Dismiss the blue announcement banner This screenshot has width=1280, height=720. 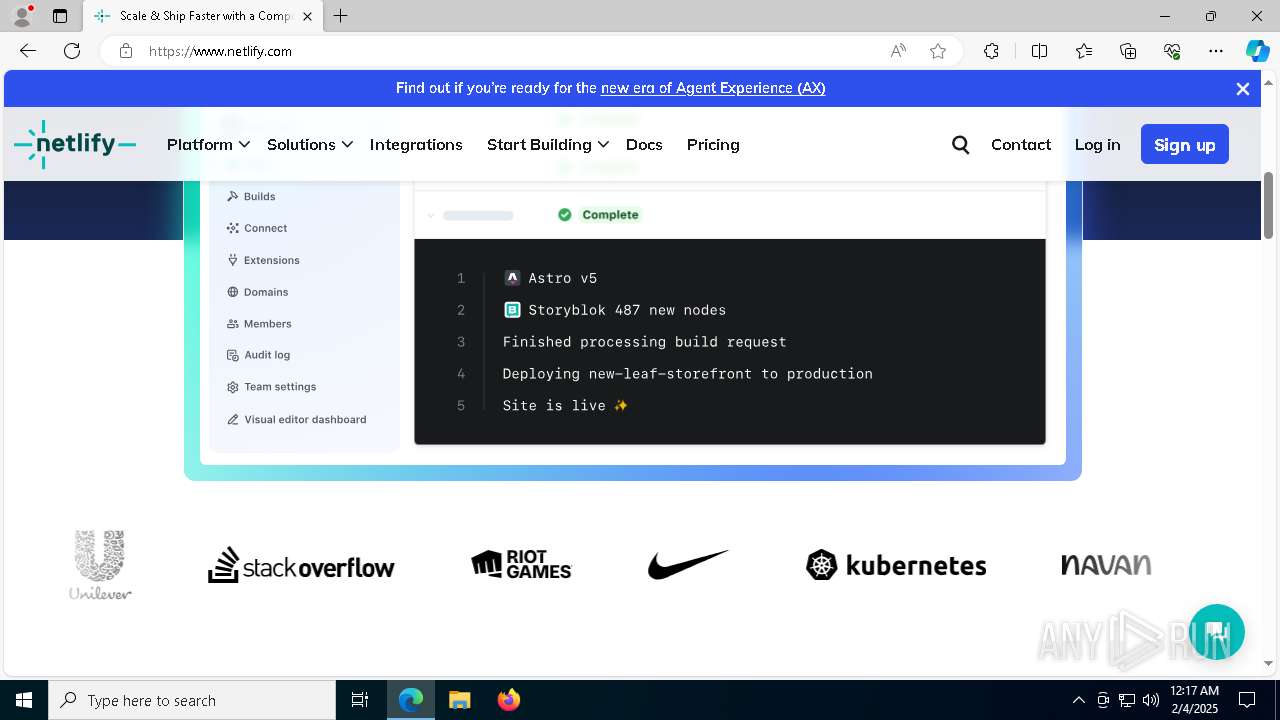pyautogui.click(x=1243, y=89)
